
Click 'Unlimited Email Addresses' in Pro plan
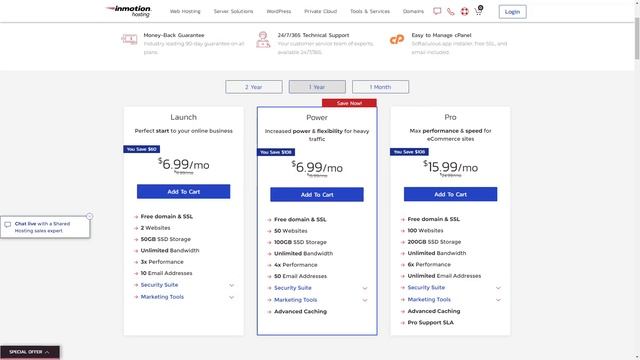[x=444, y=276]
